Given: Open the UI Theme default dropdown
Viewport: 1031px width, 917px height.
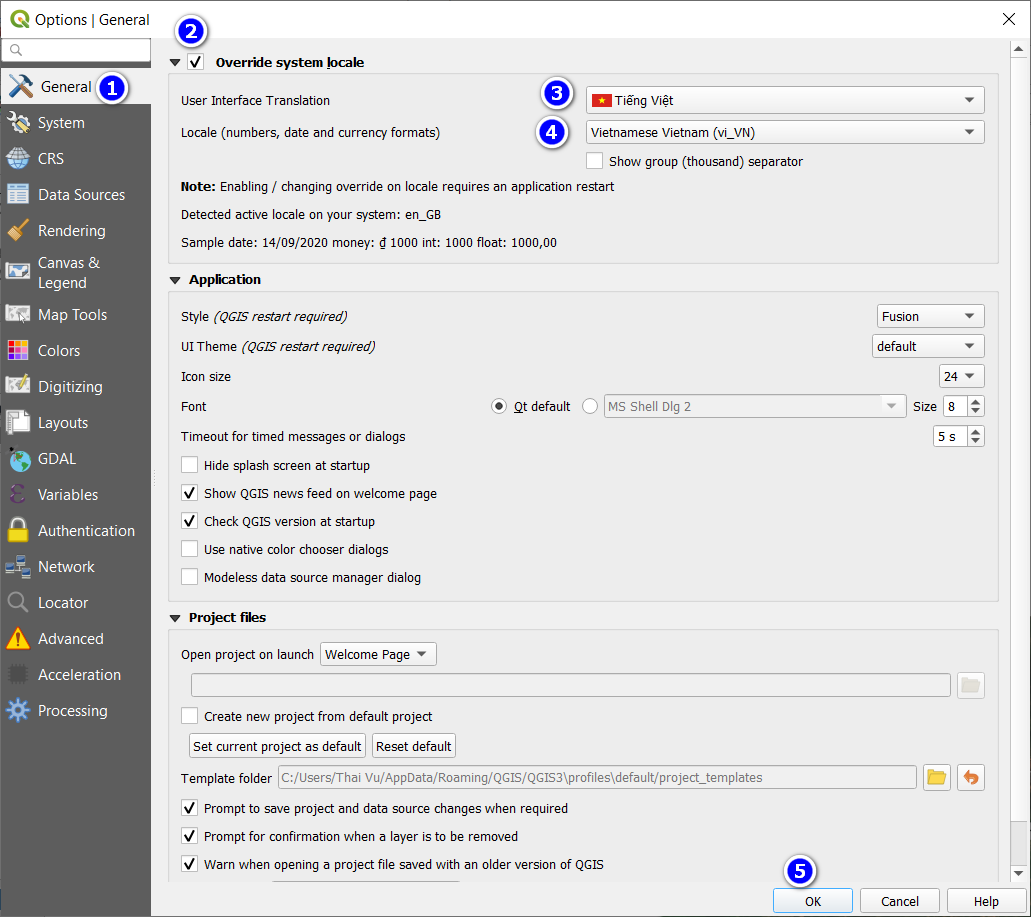Looking at the screenshot, I should coord(928,346).
